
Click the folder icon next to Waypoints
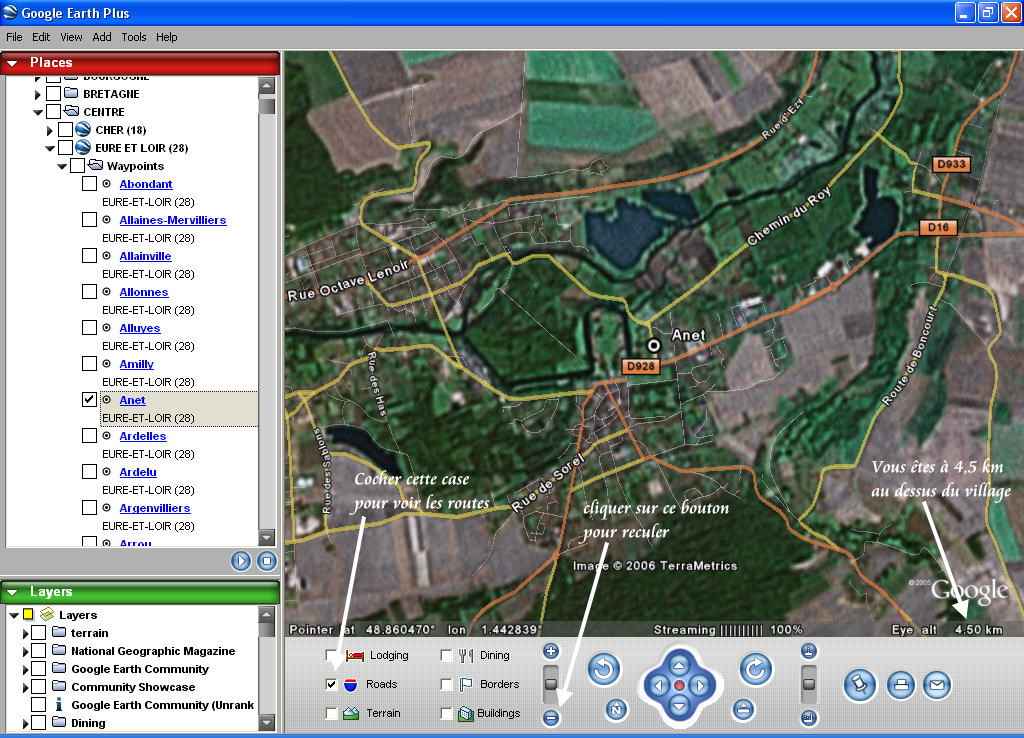pos(95,165)
